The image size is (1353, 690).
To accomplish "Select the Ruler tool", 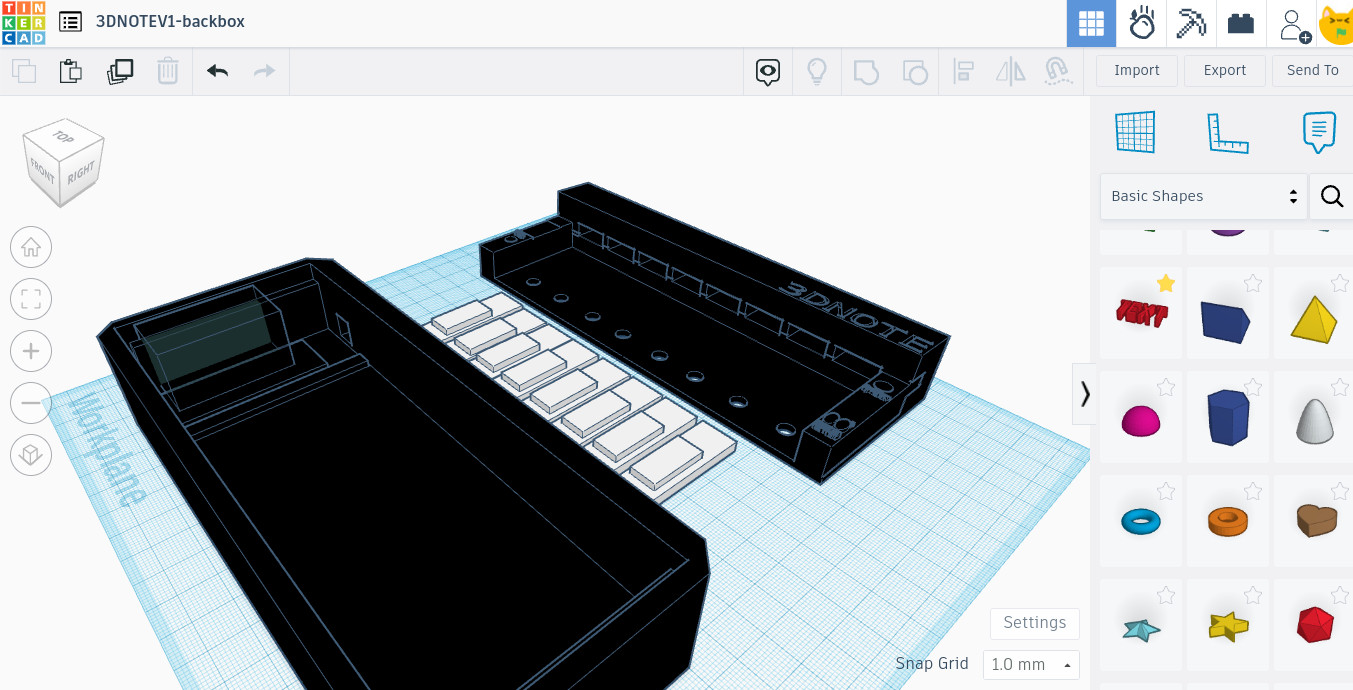I will (1229, 131).
